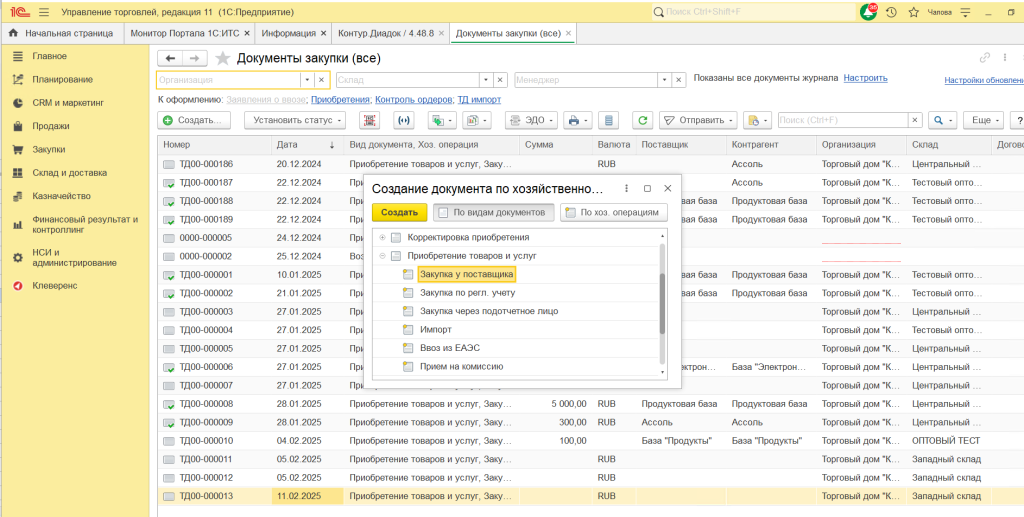This screenshot has height=517, width=1024.
Task: Click the yellow Создать button in dialog
Action: point(400,212)
